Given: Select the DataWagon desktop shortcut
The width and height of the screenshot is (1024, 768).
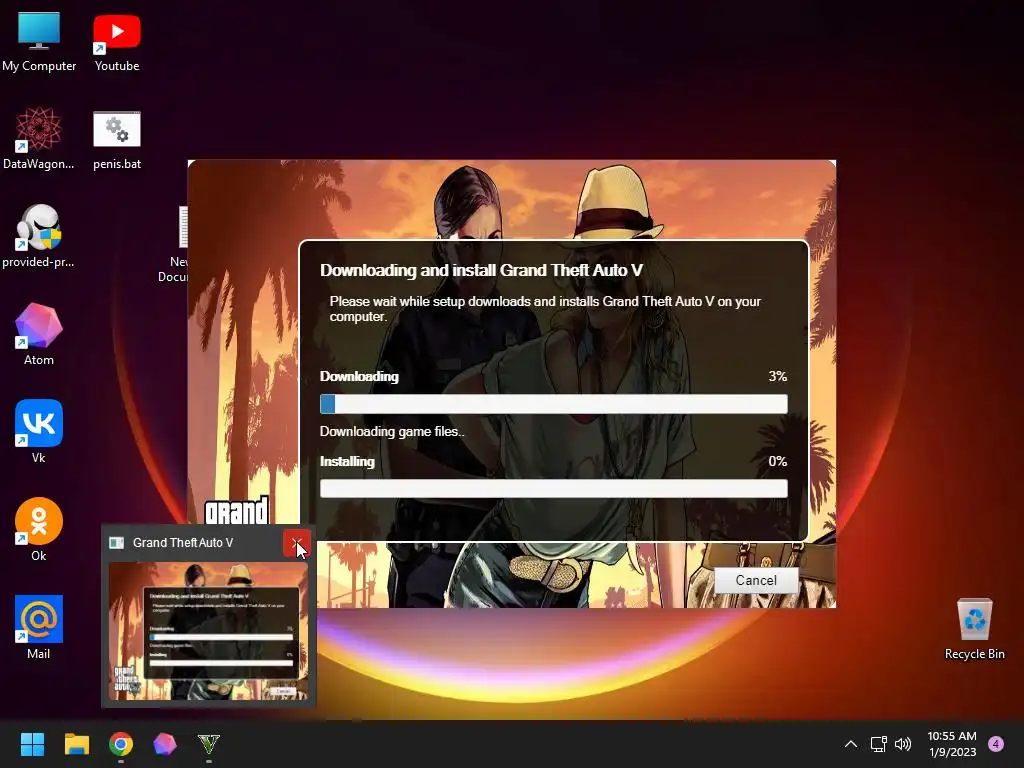Looking at the screenshot, I should (39, 138).
